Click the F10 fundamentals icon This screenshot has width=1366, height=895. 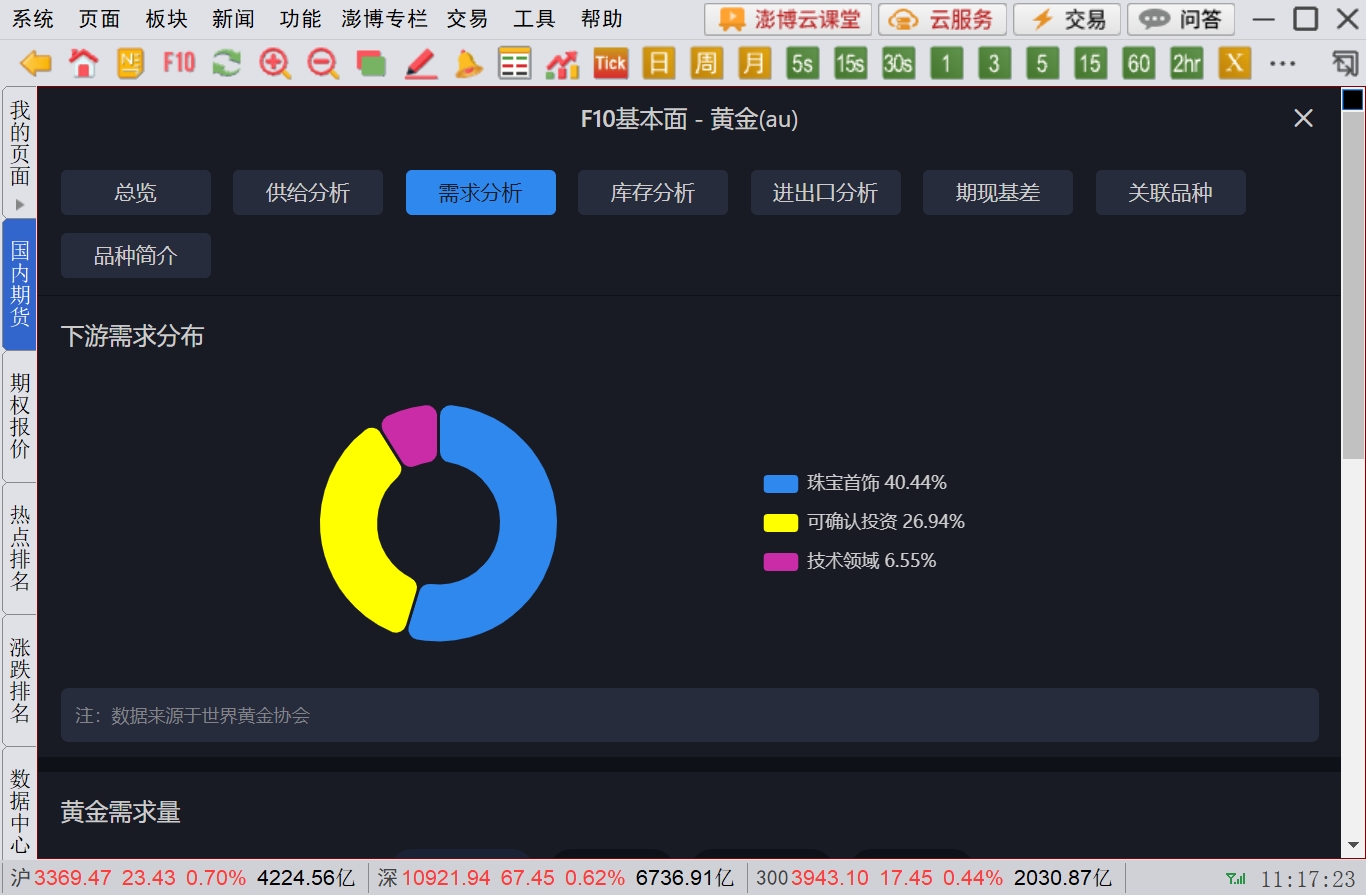[x=179, y=63]
